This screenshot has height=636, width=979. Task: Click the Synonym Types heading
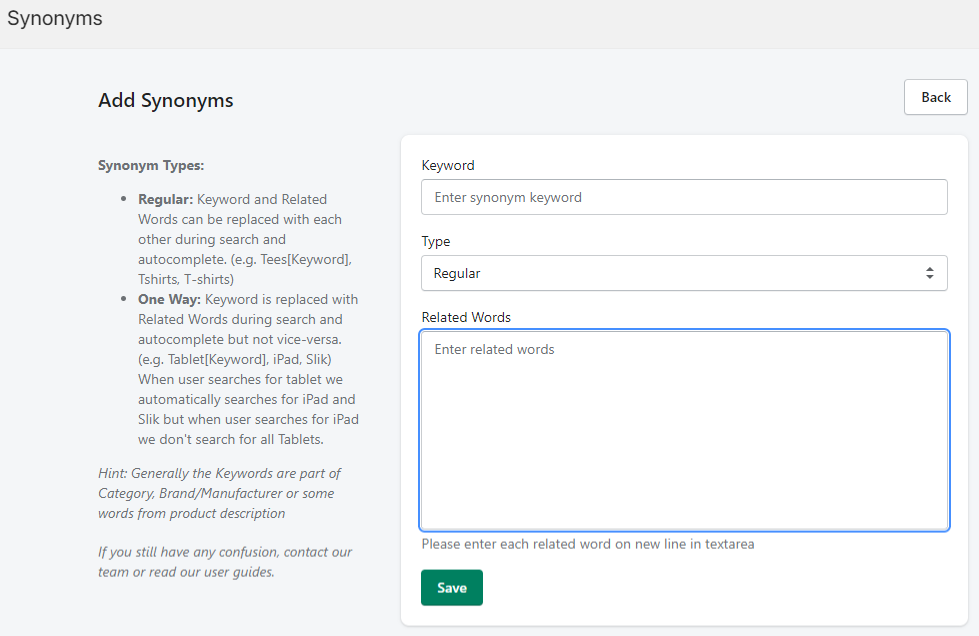(x=151, y=165)
